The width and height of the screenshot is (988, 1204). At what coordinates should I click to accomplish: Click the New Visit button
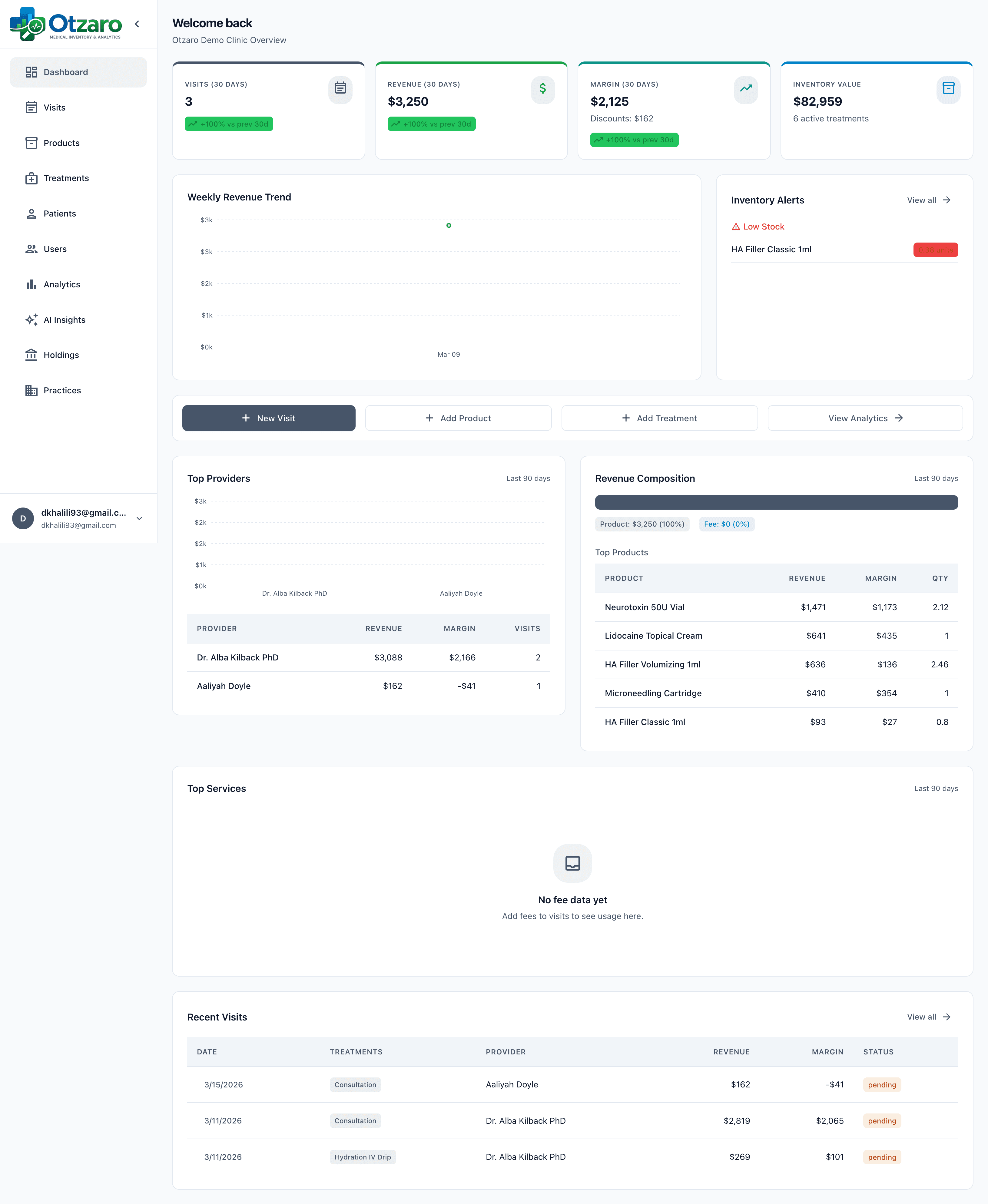coord(269,418)
